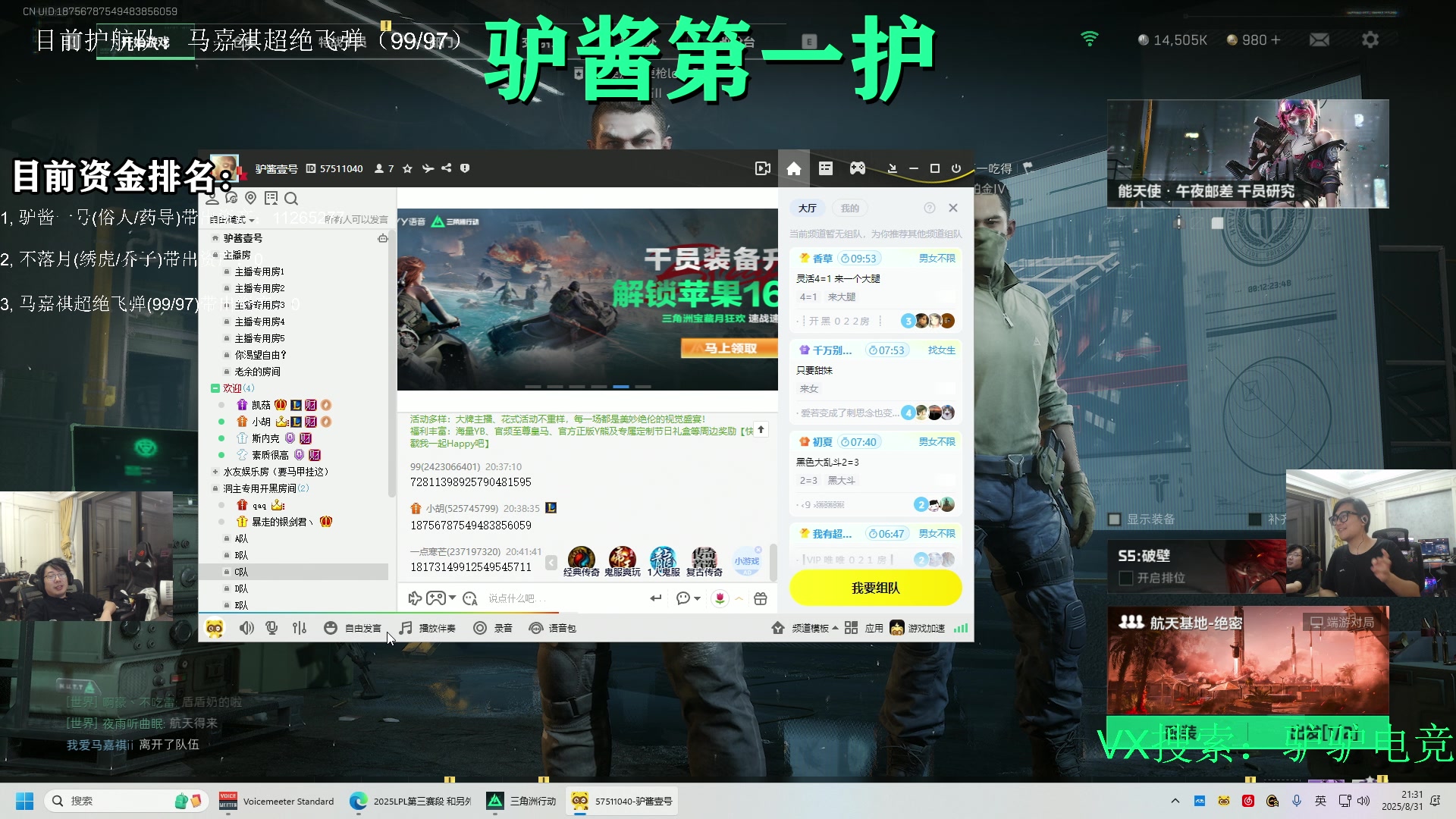
Task: Toggle 自由发言 speaking mode
Action: click(x=353, y=628)
